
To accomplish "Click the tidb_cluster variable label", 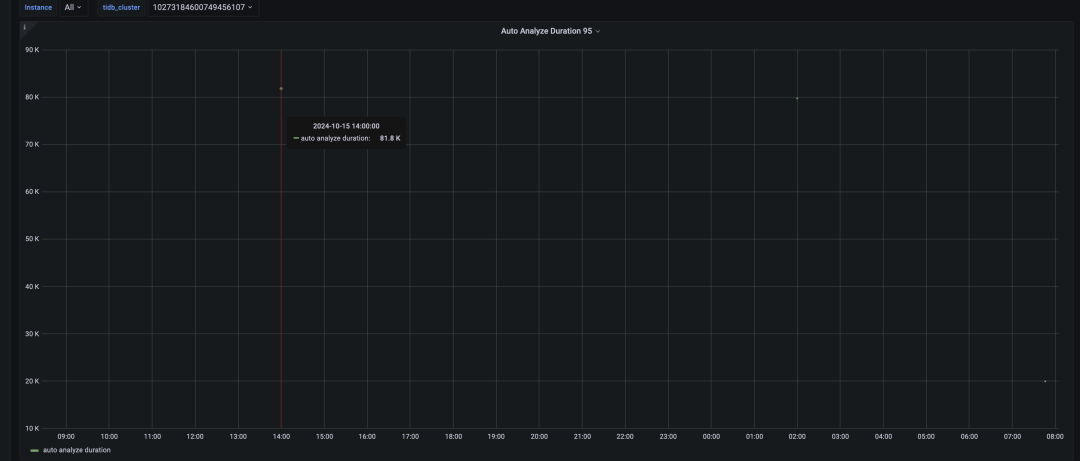I will pyautogui.click(x=121, y=8).
